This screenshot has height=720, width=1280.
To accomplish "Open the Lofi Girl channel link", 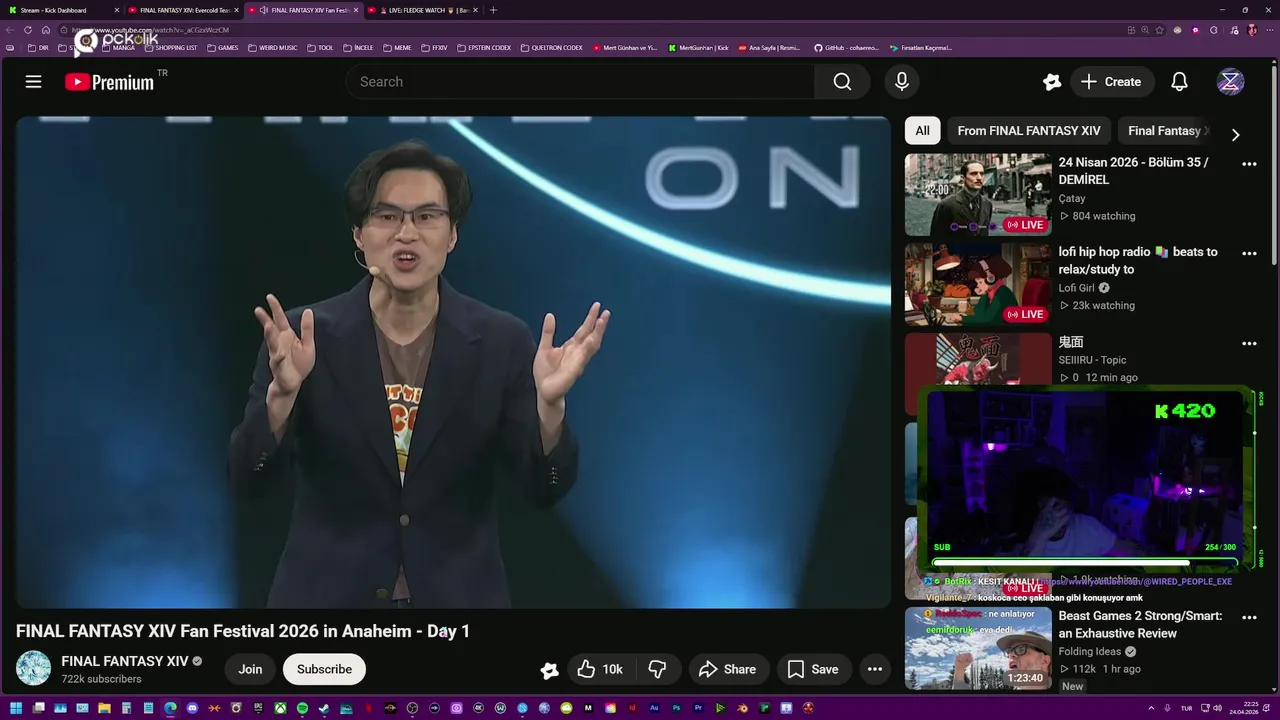I will [x=1077, y=288].
